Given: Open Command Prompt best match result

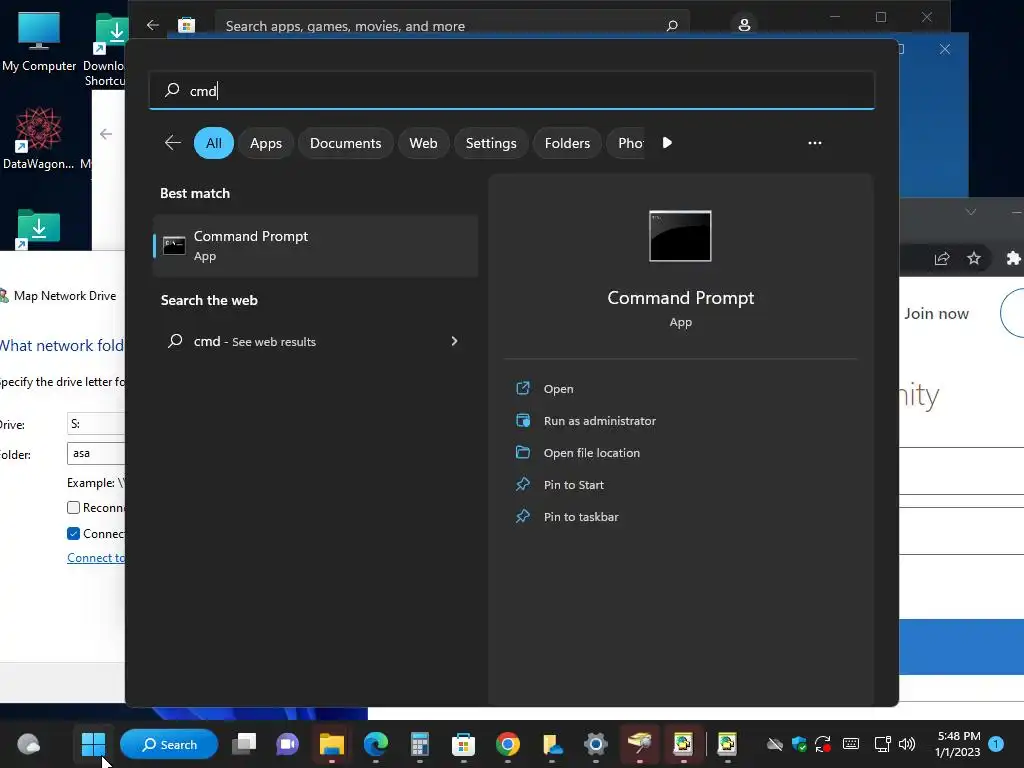Looking at the screenshot, I should tap(315, 246).
